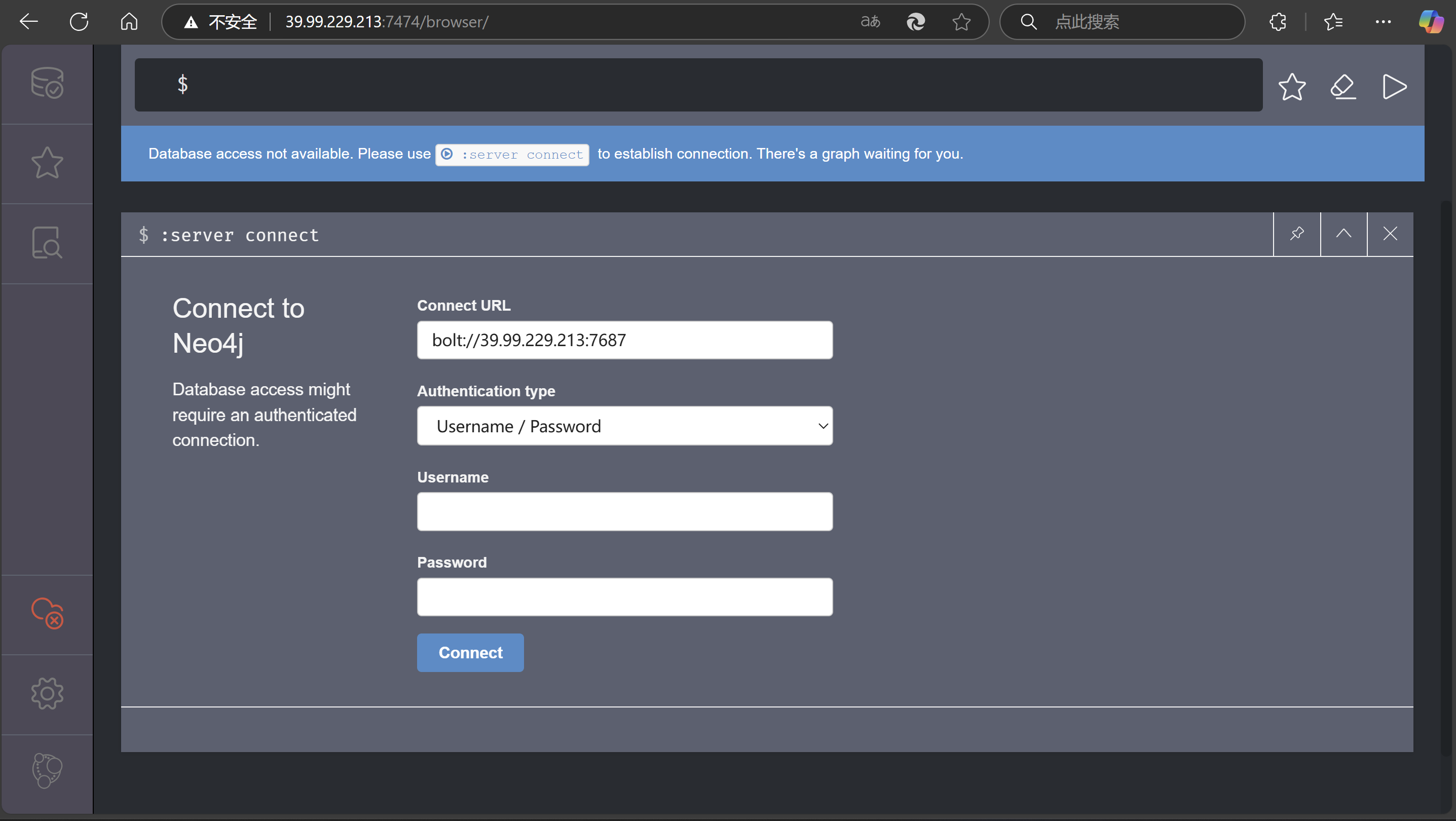Click the page vertical scrollbar

coord(1446,477)
